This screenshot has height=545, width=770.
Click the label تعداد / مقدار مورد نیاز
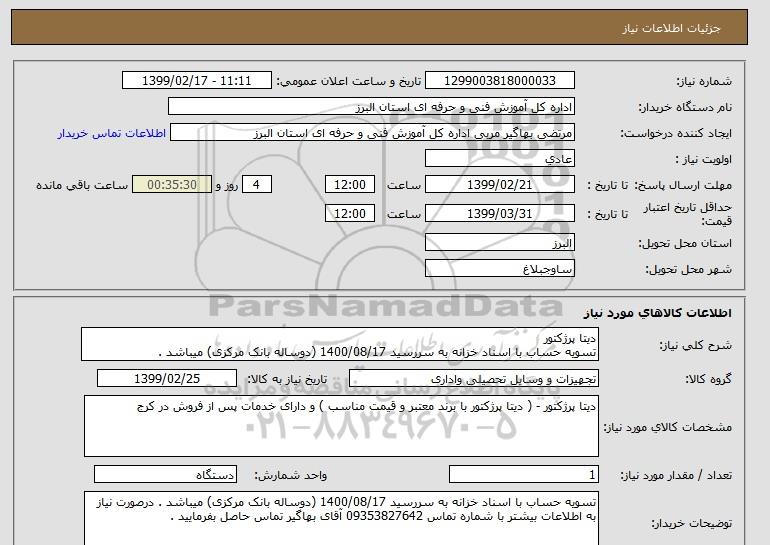676,475
